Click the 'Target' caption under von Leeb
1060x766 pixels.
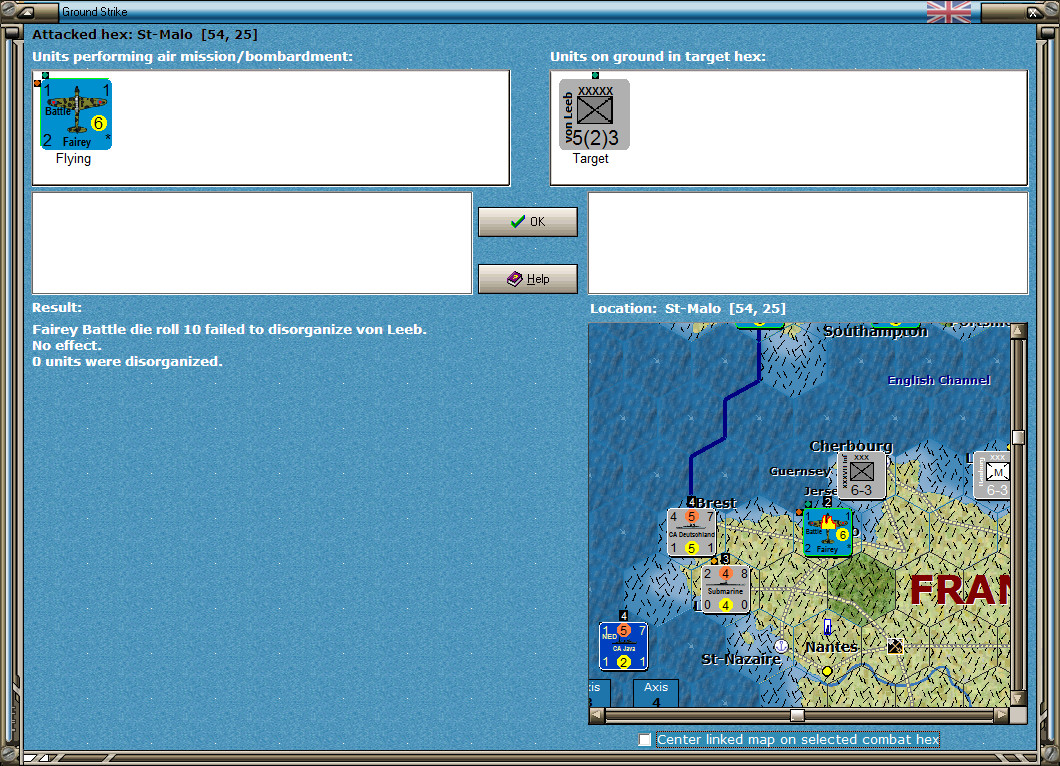point(591,158)
